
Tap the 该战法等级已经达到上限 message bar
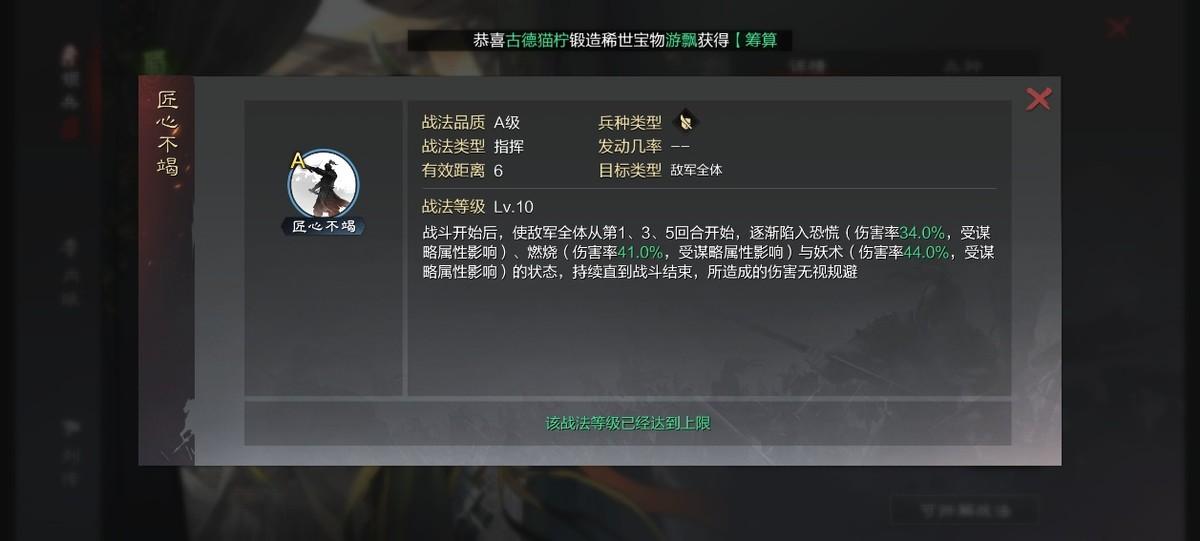pyautogui.click(x=627, y=423)
